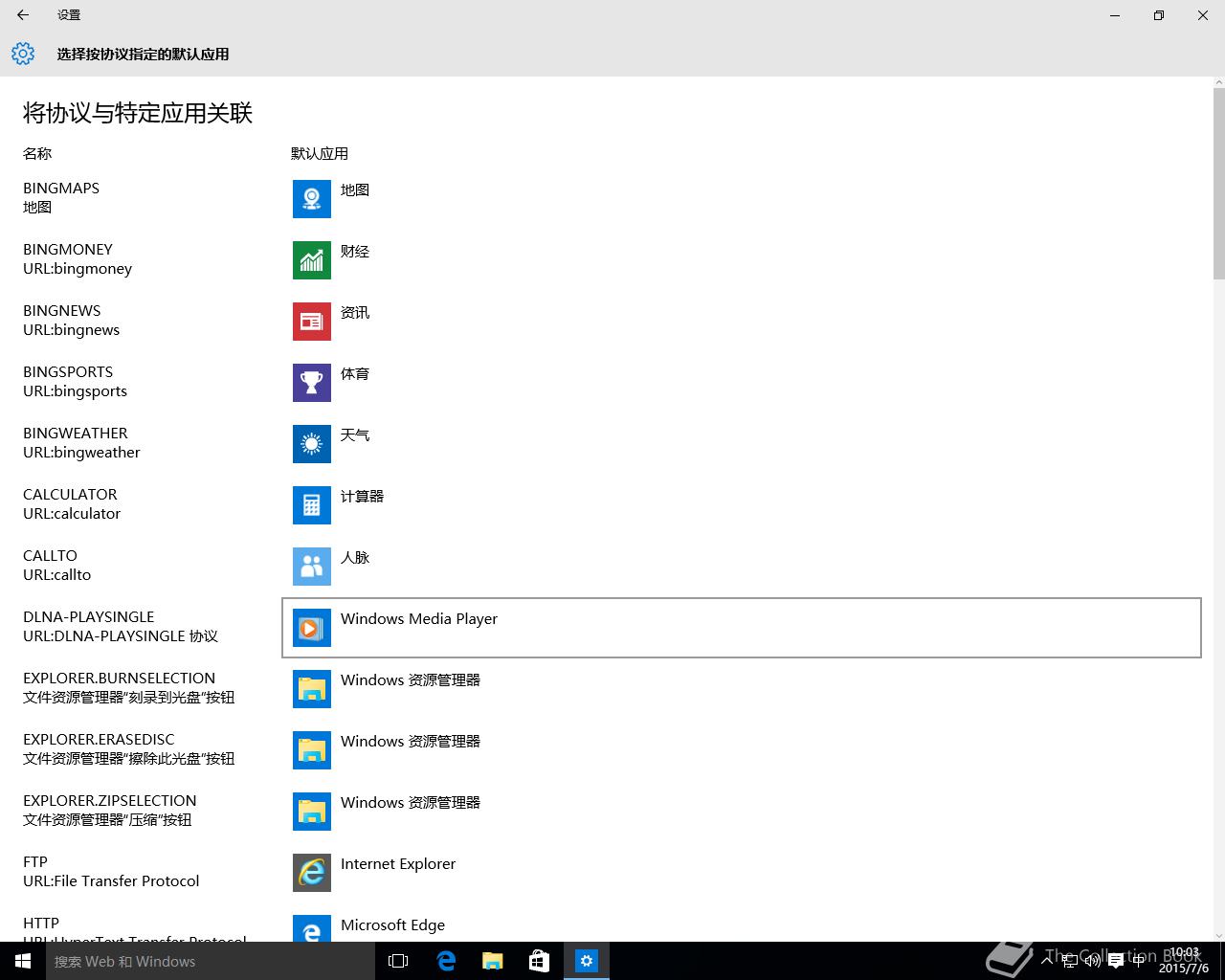Click the 天气 default app label
Image resolution: width=1225 pixels, height=980 pixels.
tap(355, 435)
